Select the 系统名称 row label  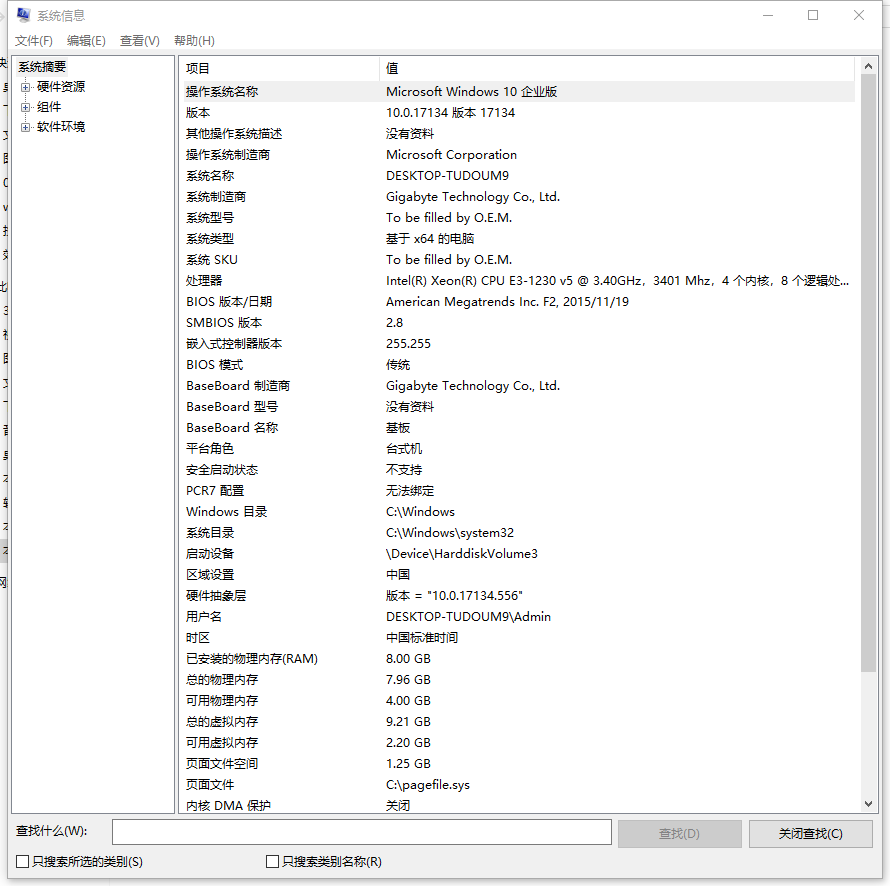click(210, 176)
